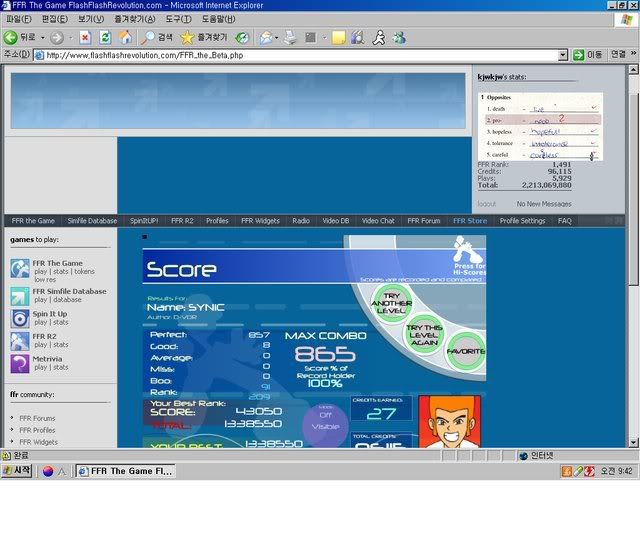
Task: Switch to the FFR Store nav tab
Action: [470, 221]
